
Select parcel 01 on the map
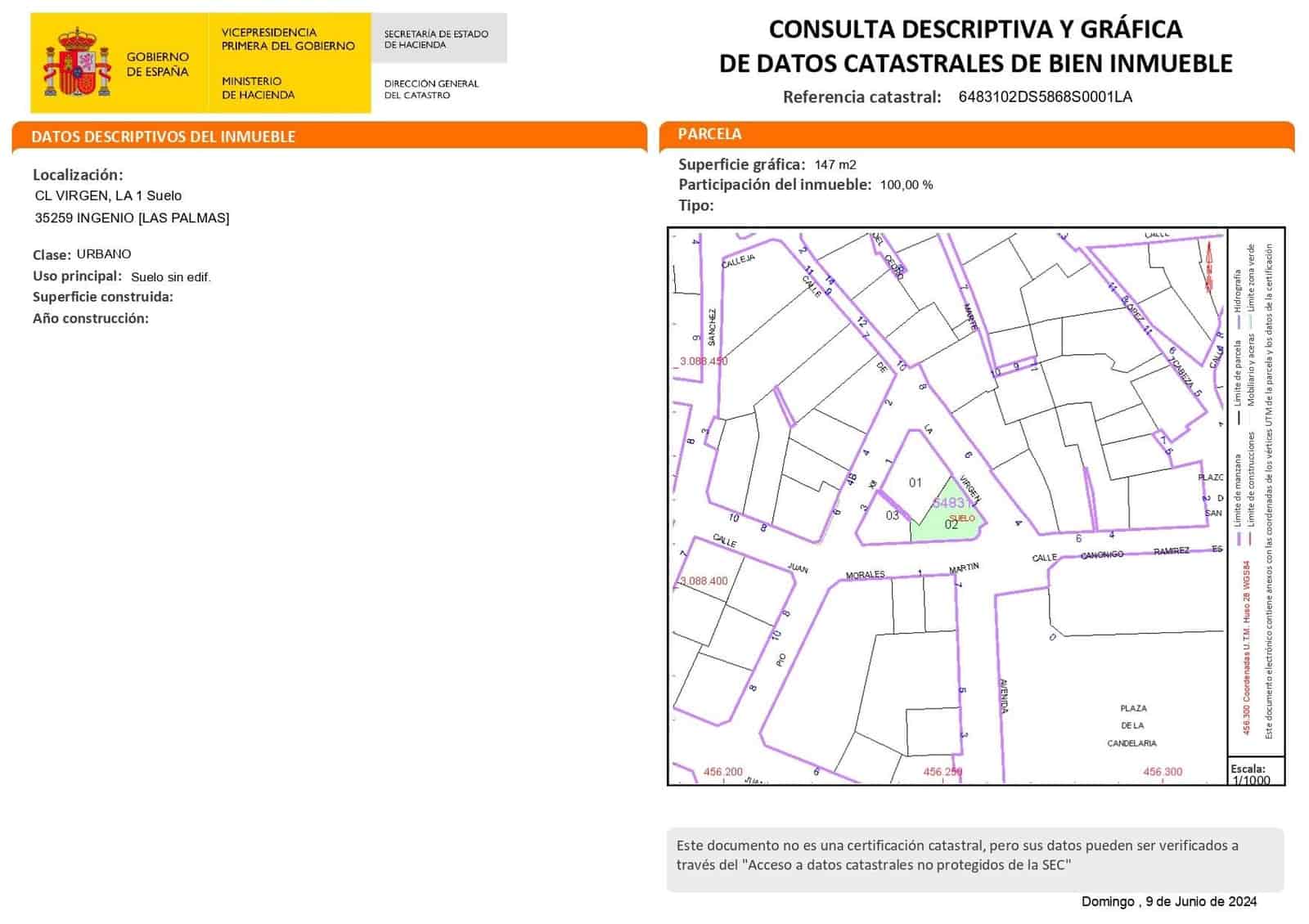[x=915, y=482]
